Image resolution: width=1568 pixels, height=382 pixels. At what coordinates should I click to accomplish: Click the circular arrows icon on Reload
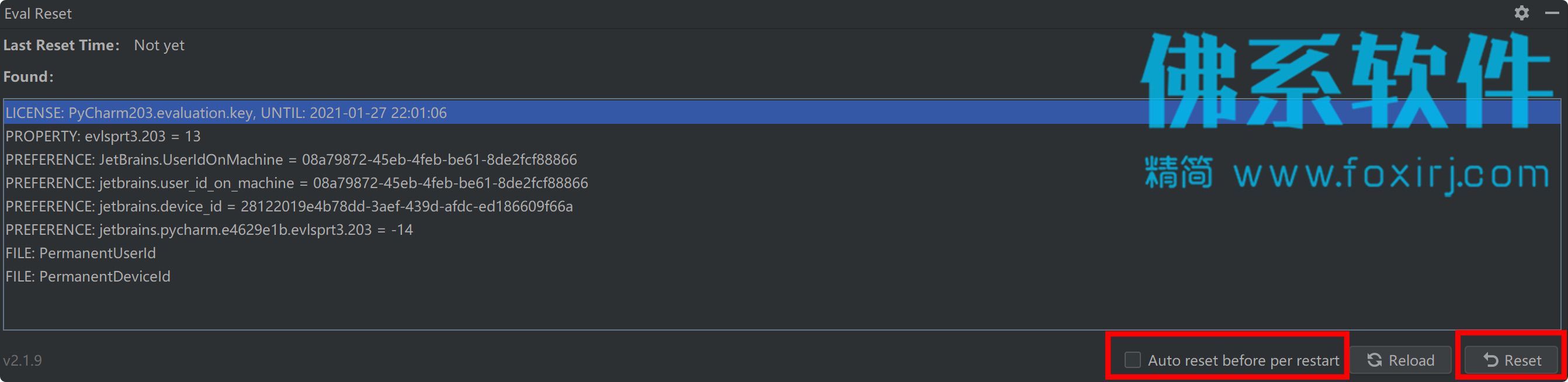[x=1375, y=360]
